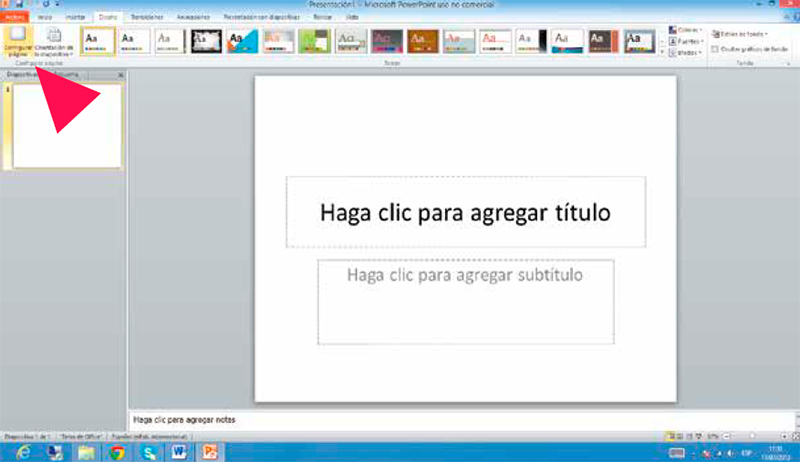Choose the orange-and-blue angled theme
The image size is (800, 462).
pyautogui.click(x=241, y=40)
